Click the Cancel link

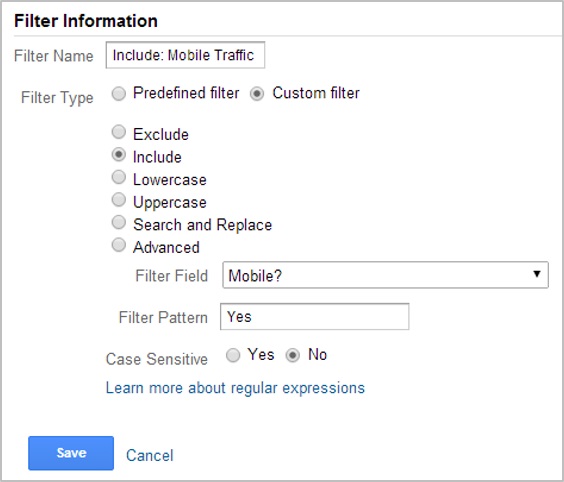[x=150, y=455]
